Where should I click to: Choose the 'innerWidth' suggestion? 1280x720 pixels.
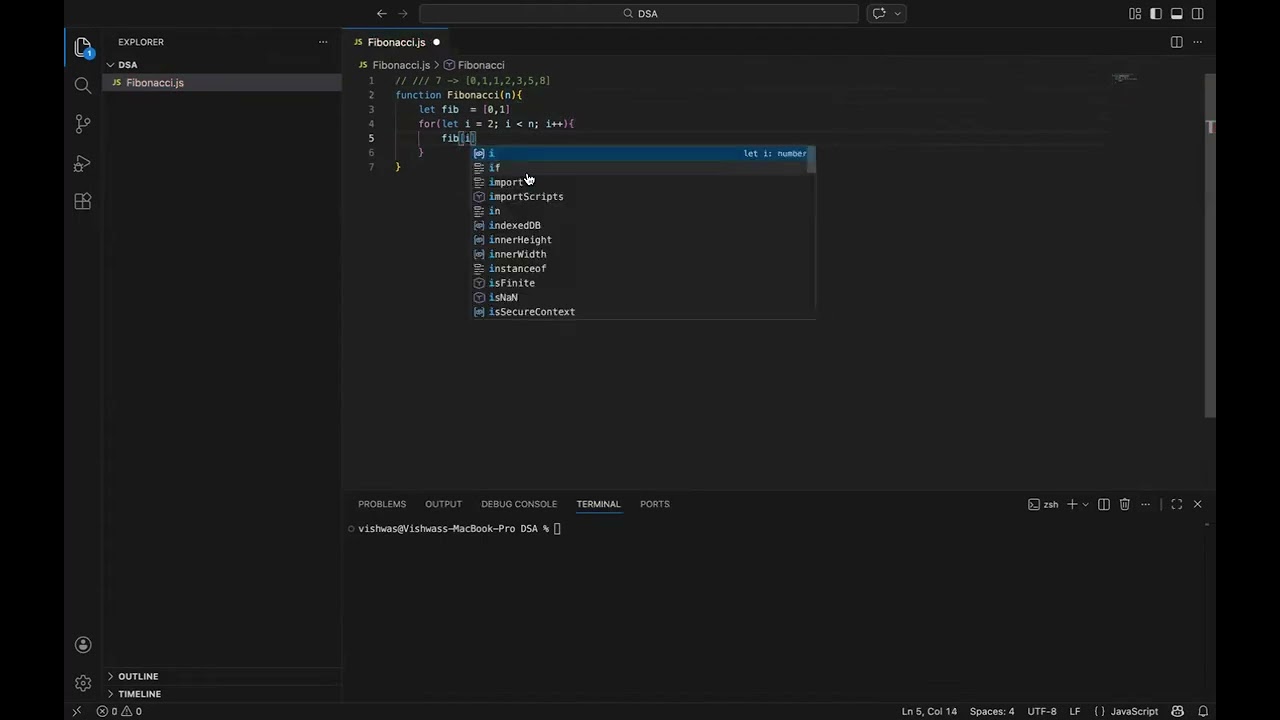tap(644, 254)
